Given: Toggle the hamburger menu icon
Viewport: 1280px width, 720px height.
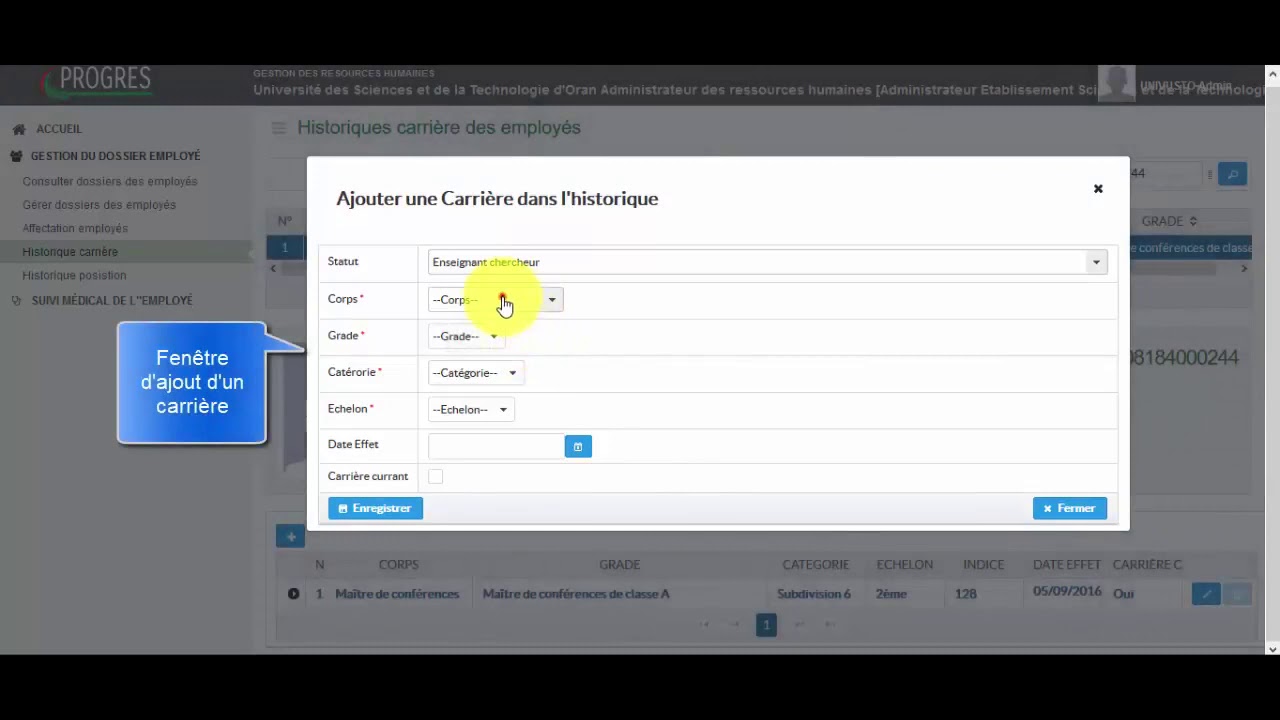Looking at the screenshot, I should tap(279, 128).
